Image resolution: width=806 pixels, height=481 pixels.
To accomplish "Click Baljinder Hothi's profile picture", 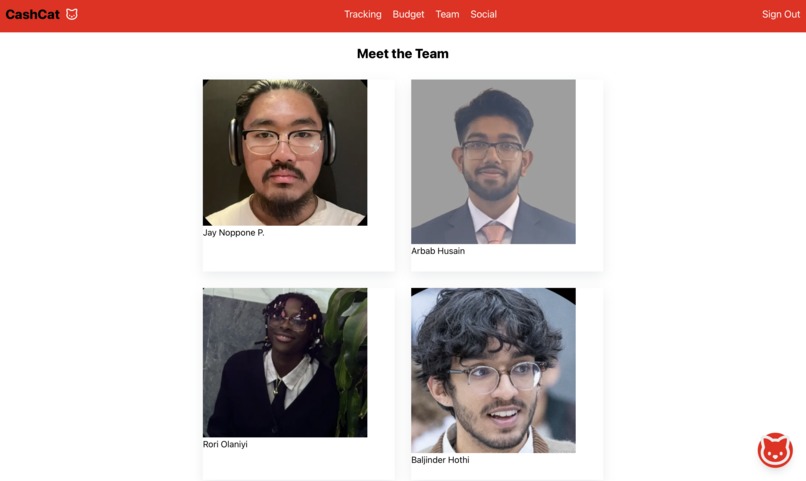I will tap(493, 370).
